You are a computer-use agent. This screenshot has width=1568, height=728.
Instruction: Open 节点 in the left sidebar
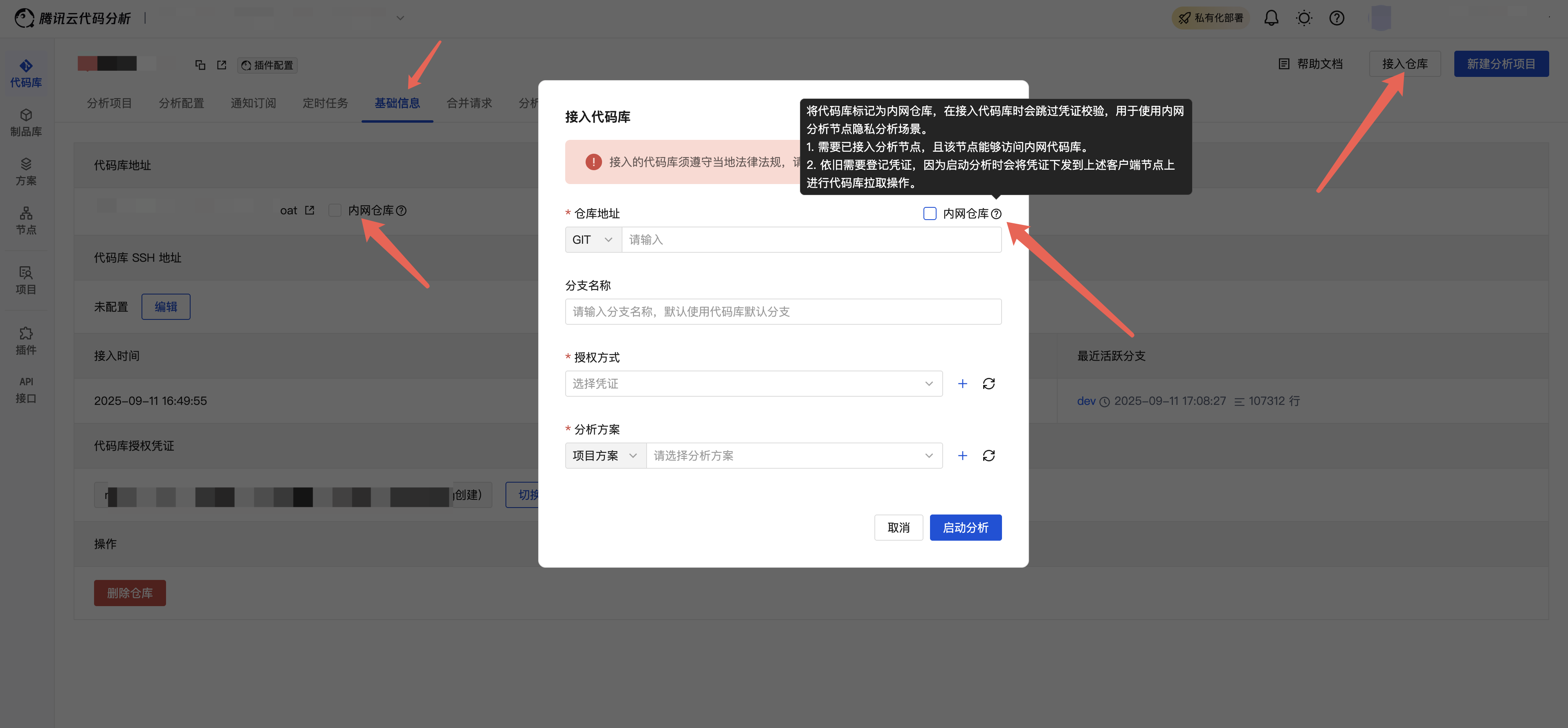26,220
